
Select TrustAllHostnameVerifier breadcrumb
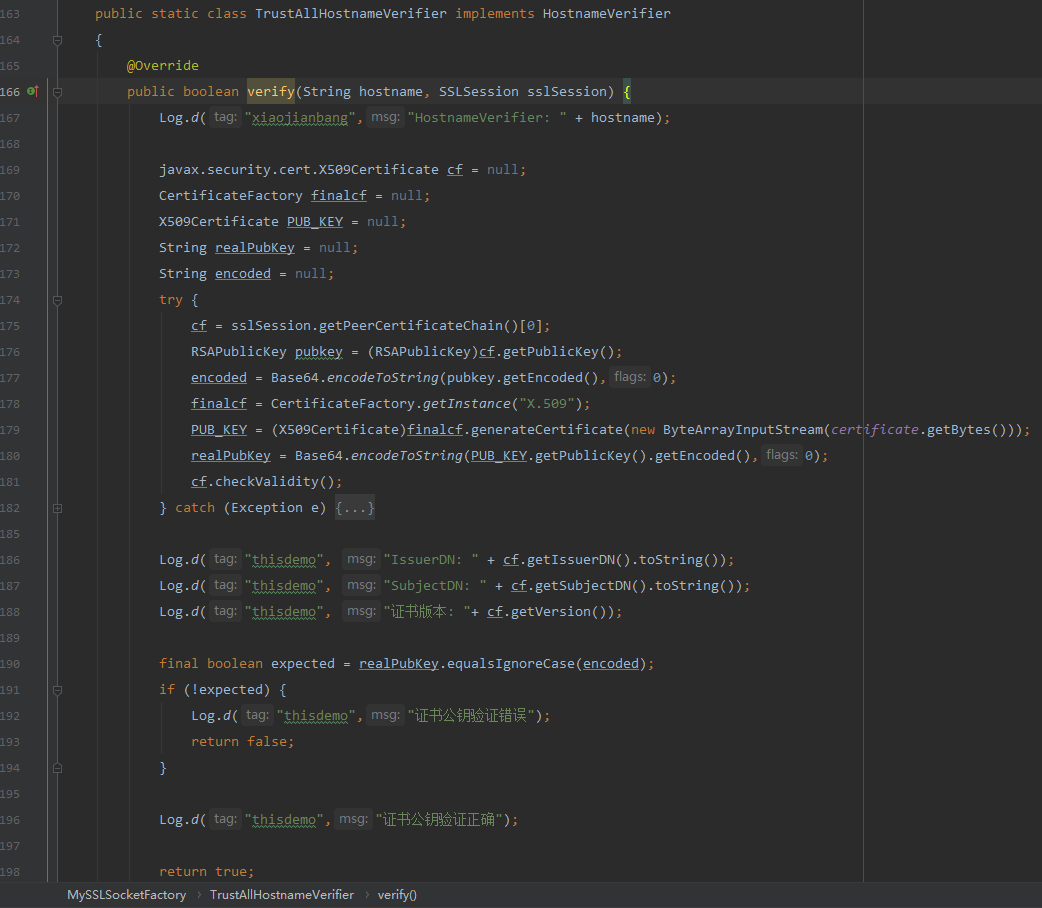pyautogui.click(x=282, y=895)
